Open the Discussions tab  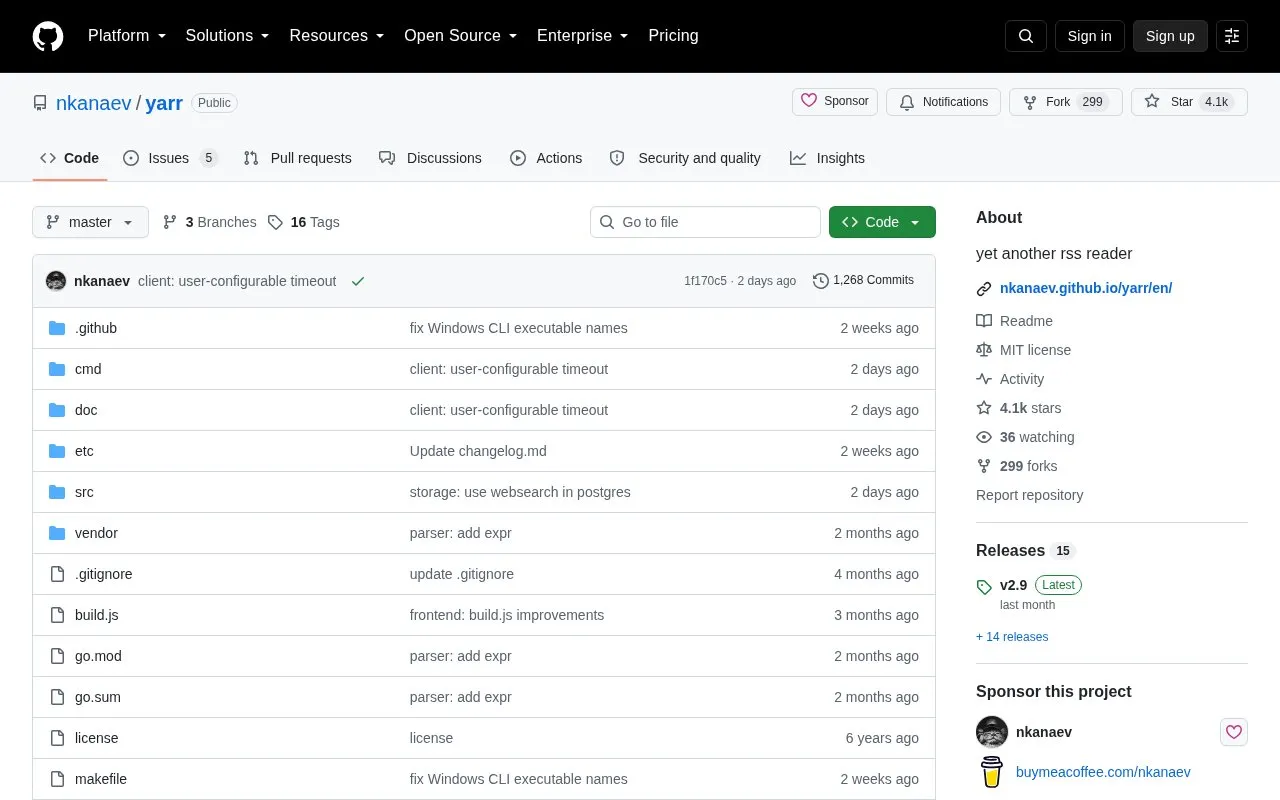[x=430, y=158]
